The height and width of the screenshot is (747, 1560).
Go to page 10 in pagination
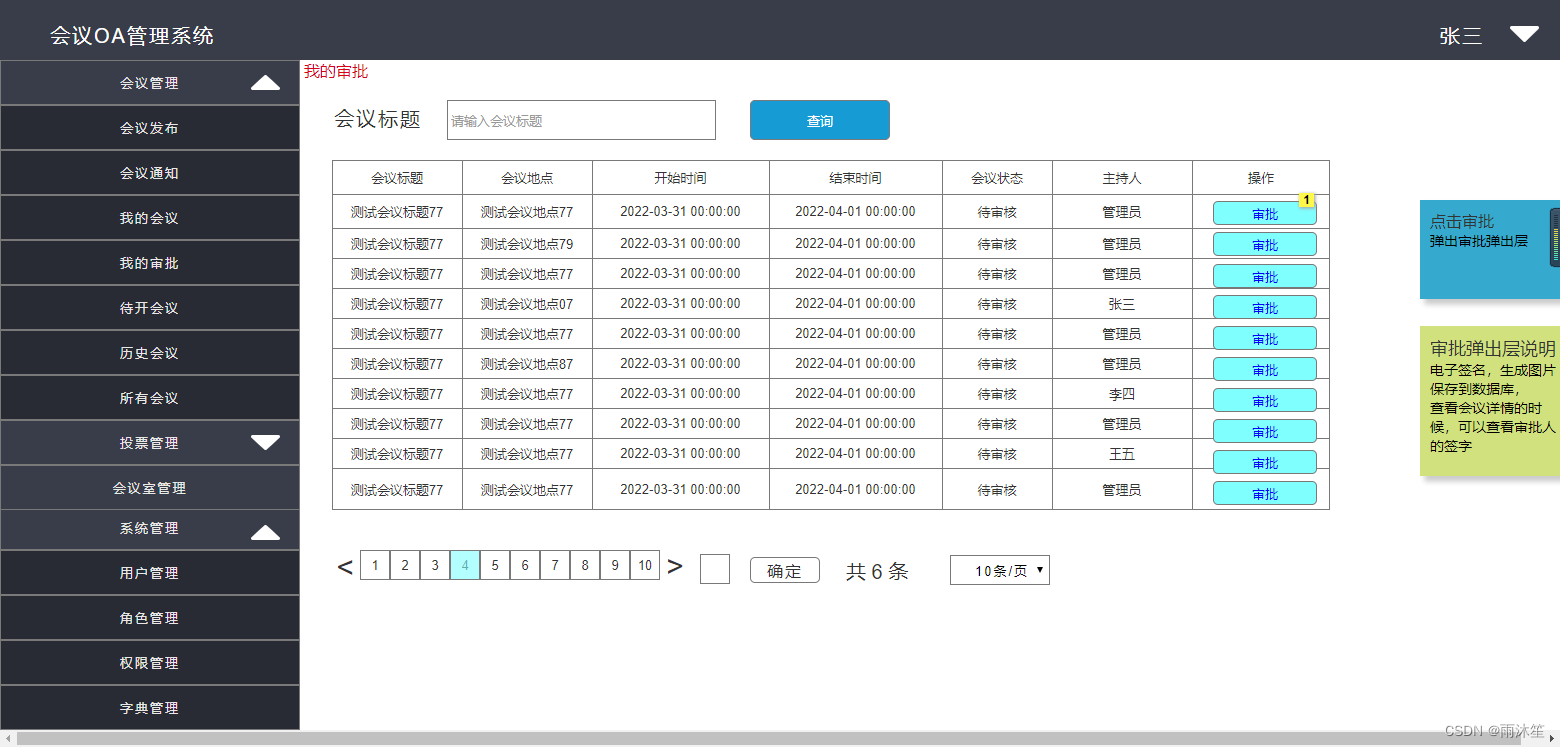coord(645,565)
